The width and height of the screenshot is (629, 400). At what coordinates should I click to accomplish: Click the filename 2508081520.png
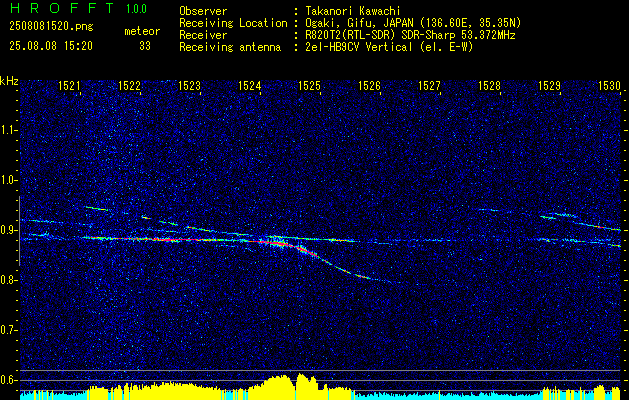[x=51, y=27]
